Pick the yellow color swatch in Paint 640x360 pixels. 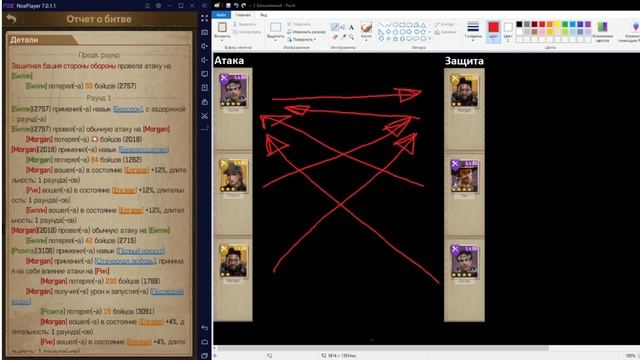[558, 24]
